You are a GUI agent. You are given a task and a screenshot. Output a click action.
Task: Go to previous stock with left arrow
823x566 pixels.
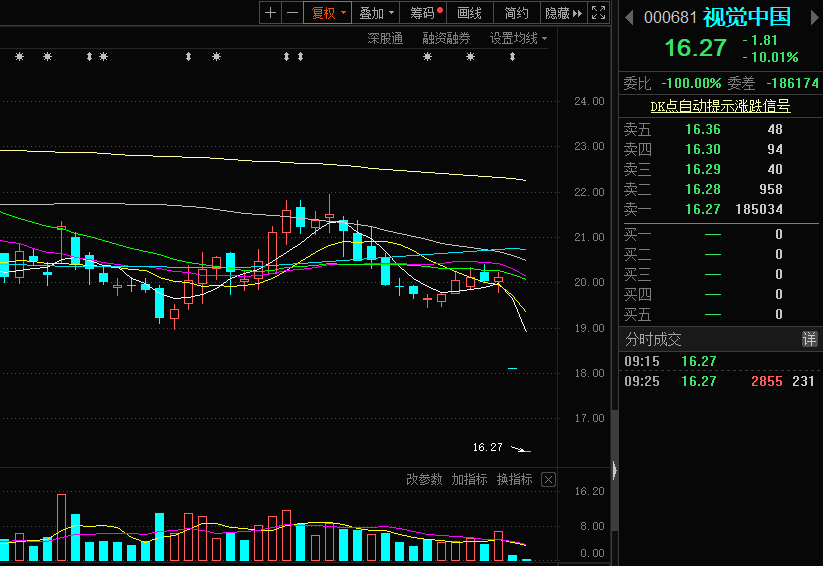tap(629, 18)
